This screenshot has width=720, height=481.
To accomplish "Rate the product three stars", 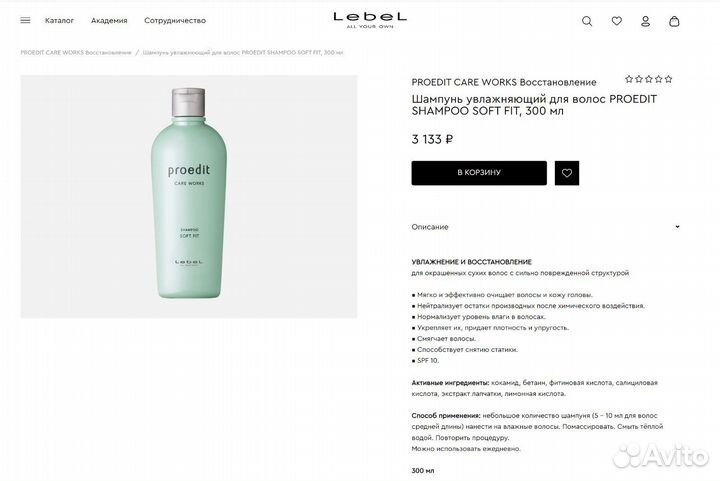I will point(649,79).
